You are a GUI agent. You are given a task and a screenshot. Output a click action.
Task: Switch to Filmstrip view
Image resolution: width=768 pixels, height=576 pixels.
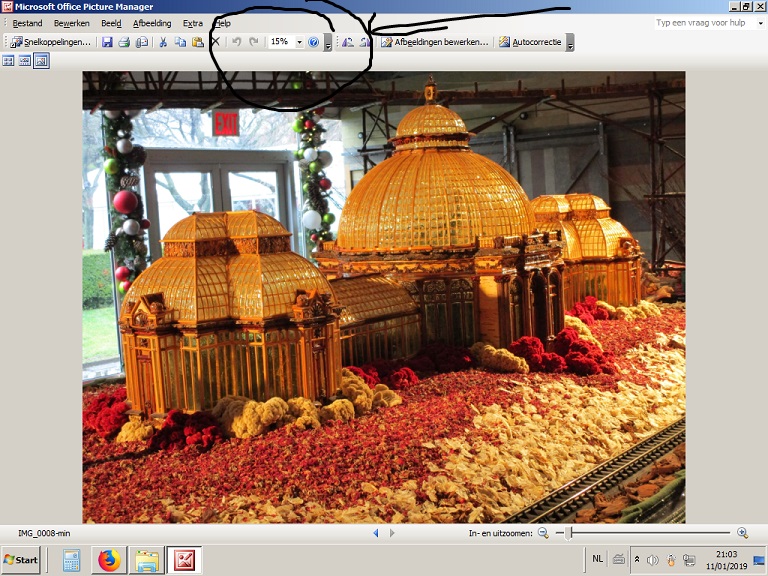[x=25, y=61]
